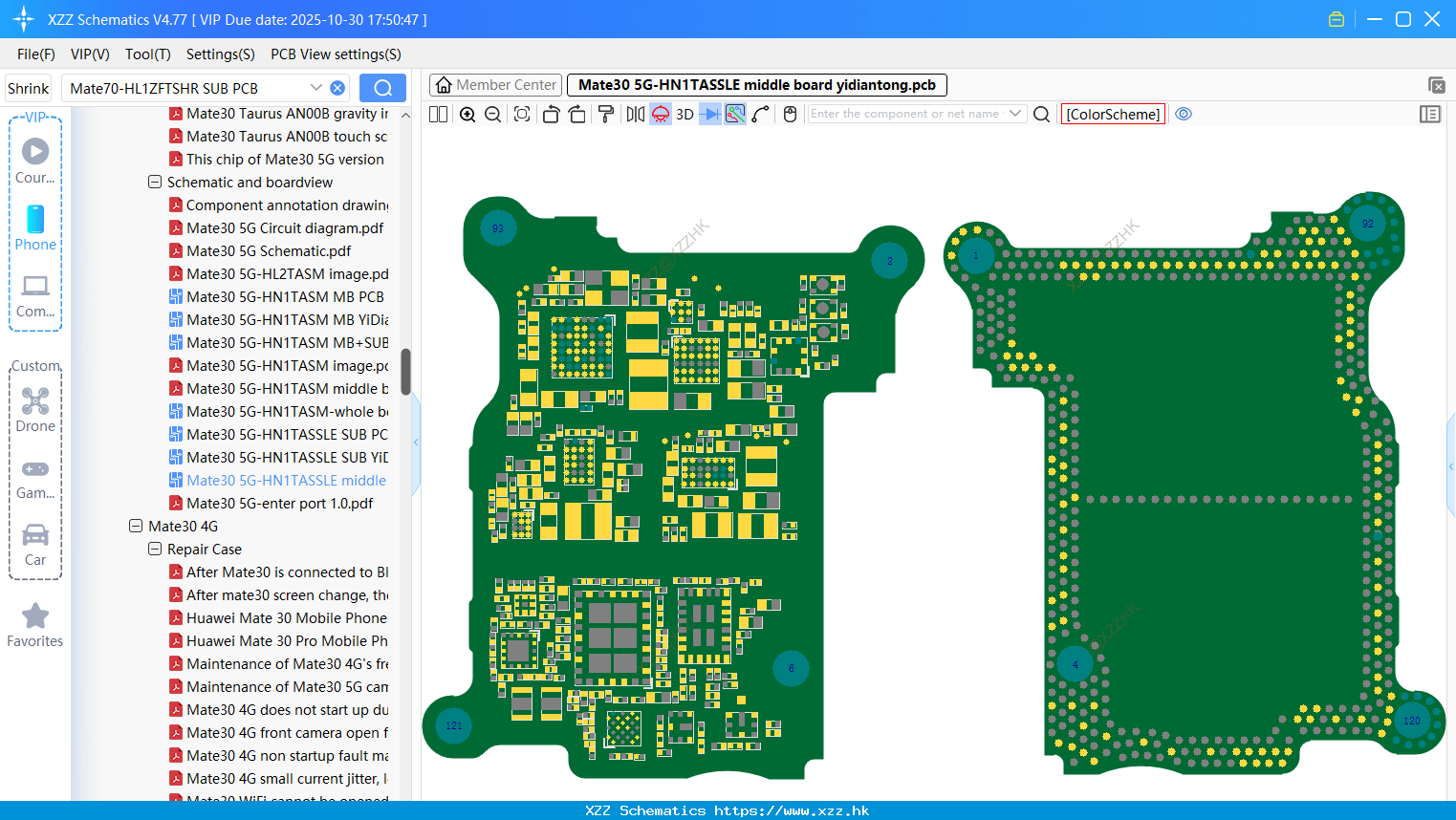Search the component or net name

(x=1042, y=115)
